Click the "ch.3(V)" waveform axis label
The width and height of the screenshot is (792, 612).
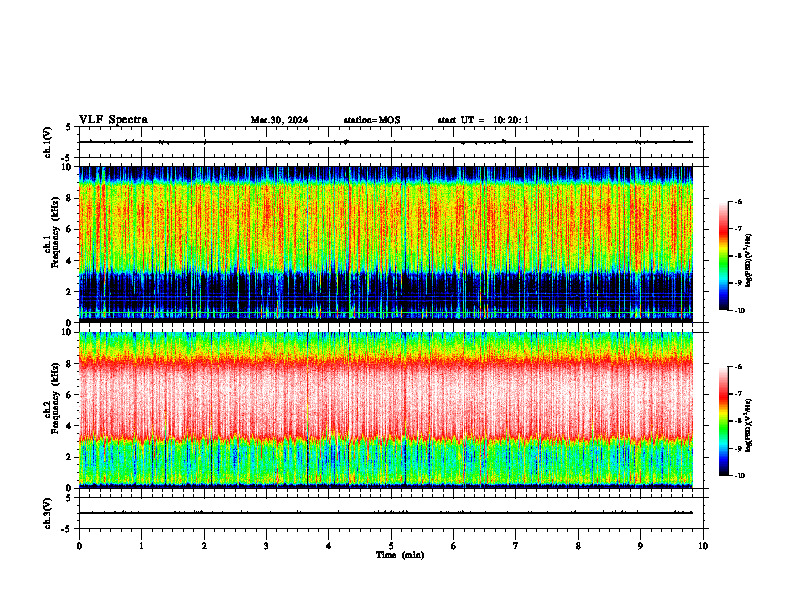[47, 513]
